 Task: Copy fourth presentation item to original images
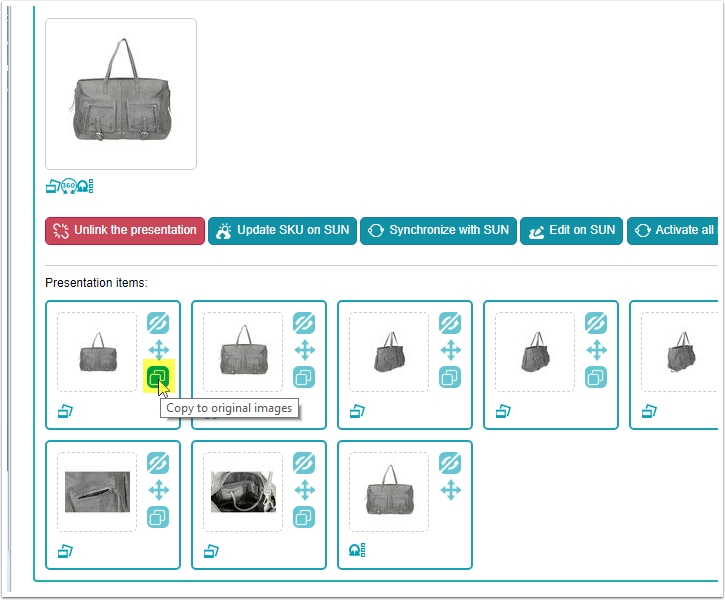(x=596, y=377)
